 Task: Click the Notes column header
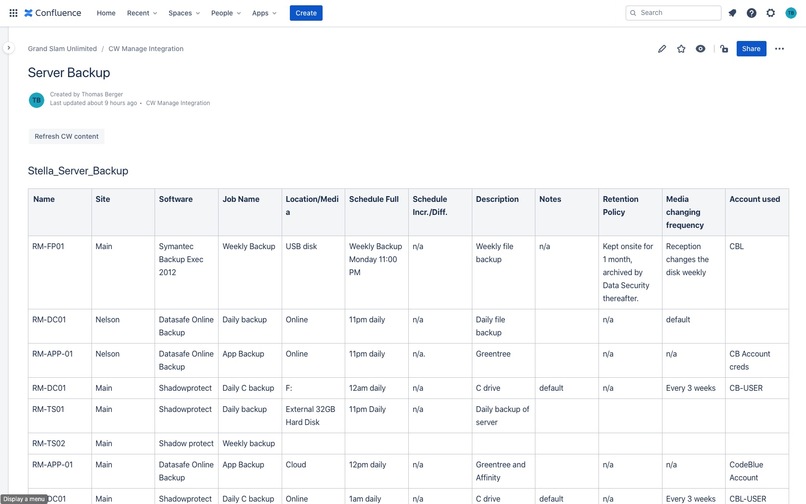point(567,212)
